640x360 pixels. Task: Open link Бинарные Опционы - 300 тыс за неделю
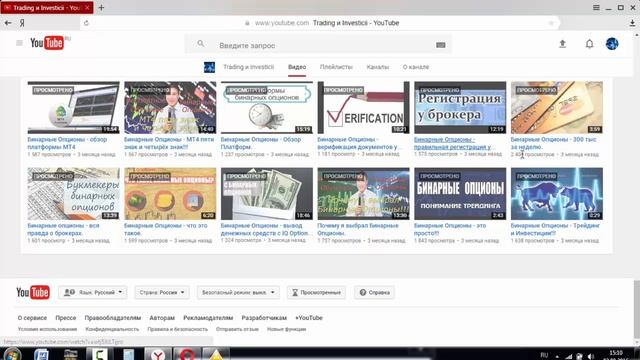553,143
